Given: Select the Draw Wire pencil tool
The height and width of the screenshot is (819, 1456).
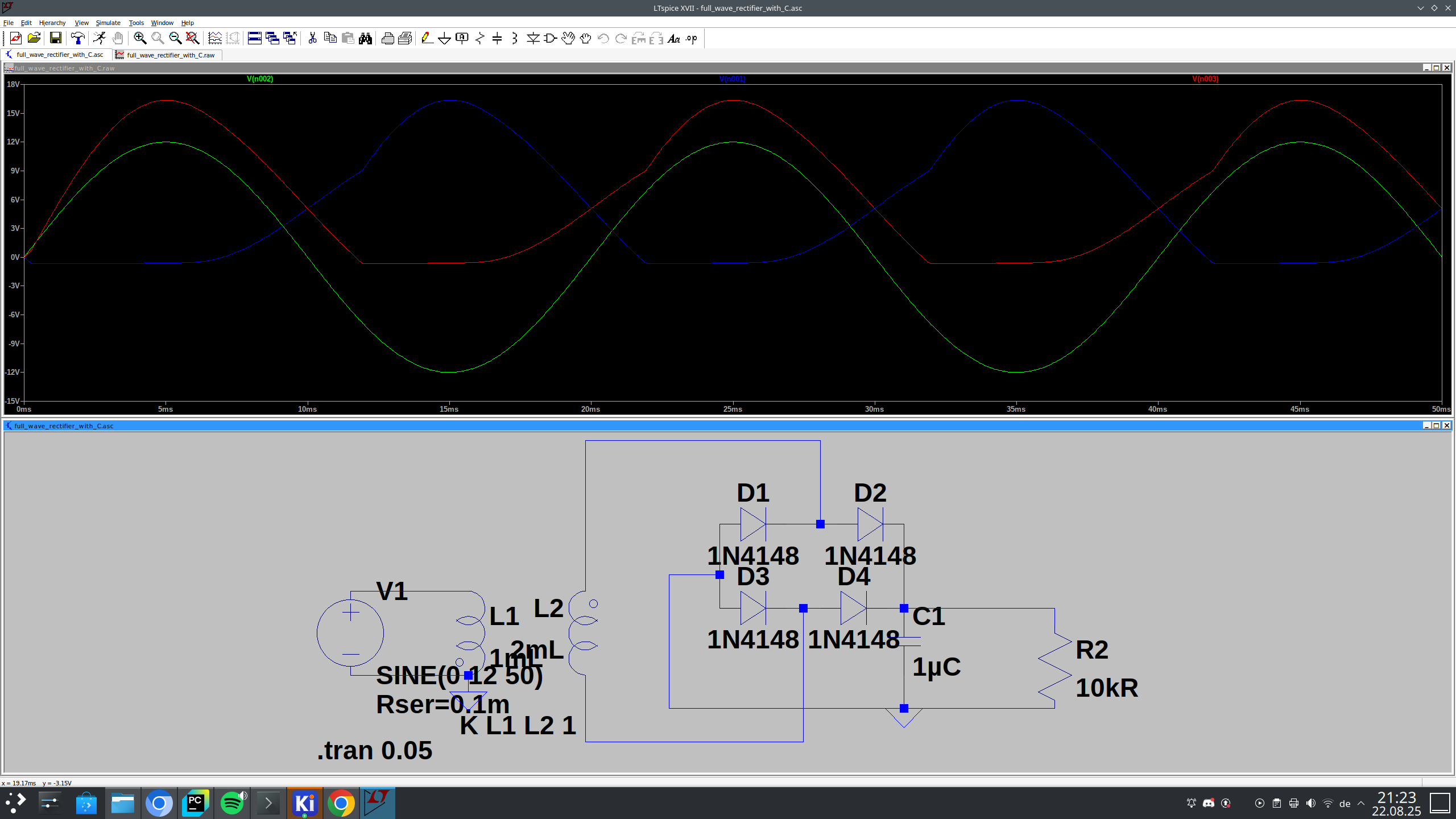Looking at the screenshot, I should [x=427, y=38].
